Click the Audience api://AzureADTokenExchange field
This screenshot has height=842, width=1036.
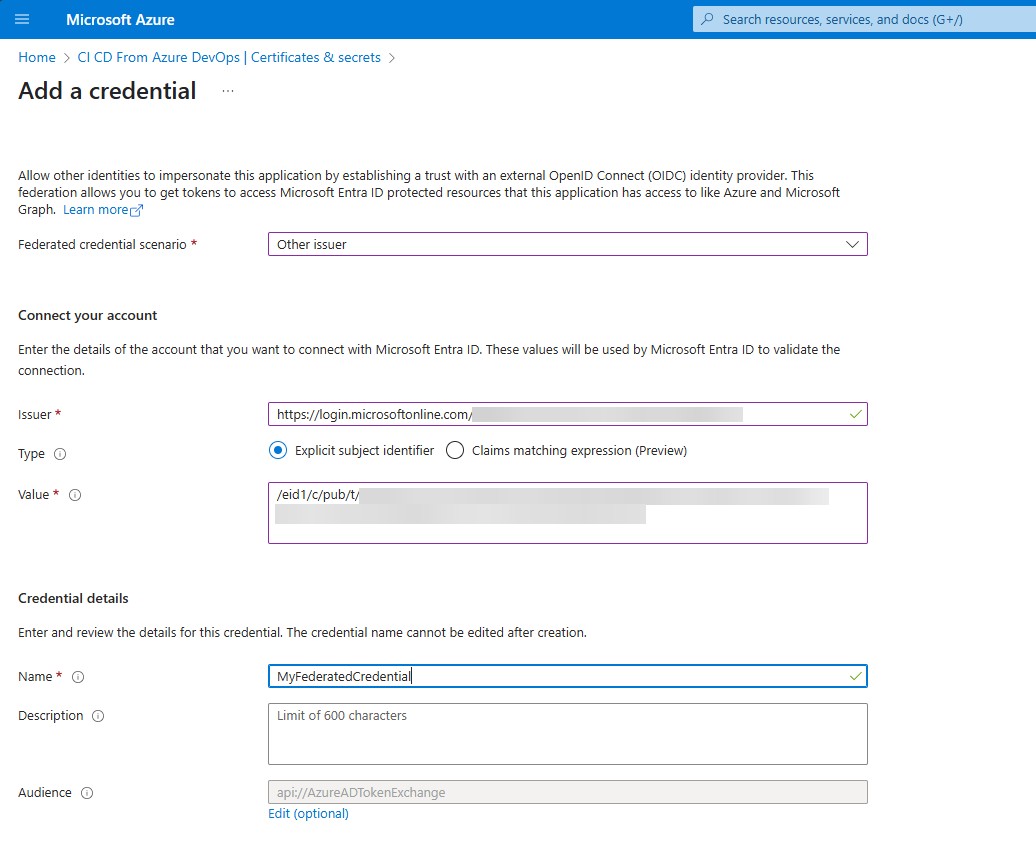pyautogui.click(x=568, y=792)
